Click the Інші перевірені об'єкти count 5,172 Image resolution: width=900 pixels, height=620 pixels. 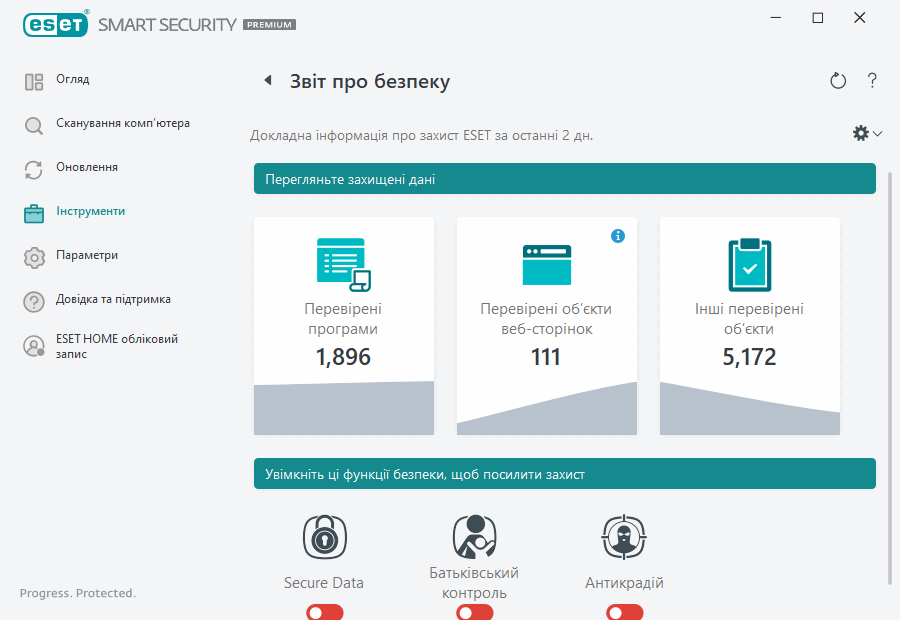749,356
